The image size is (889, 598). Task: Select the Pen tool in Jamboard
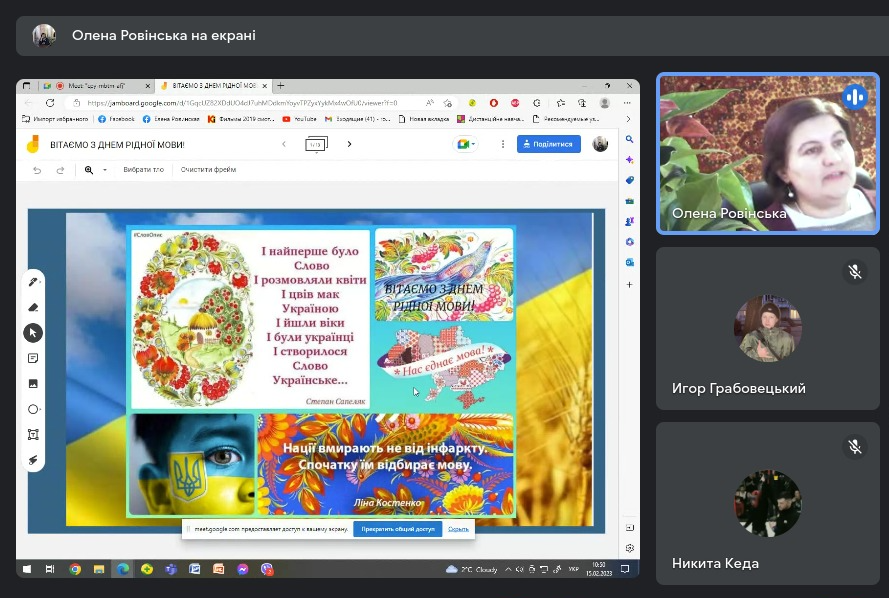[33, 282]
